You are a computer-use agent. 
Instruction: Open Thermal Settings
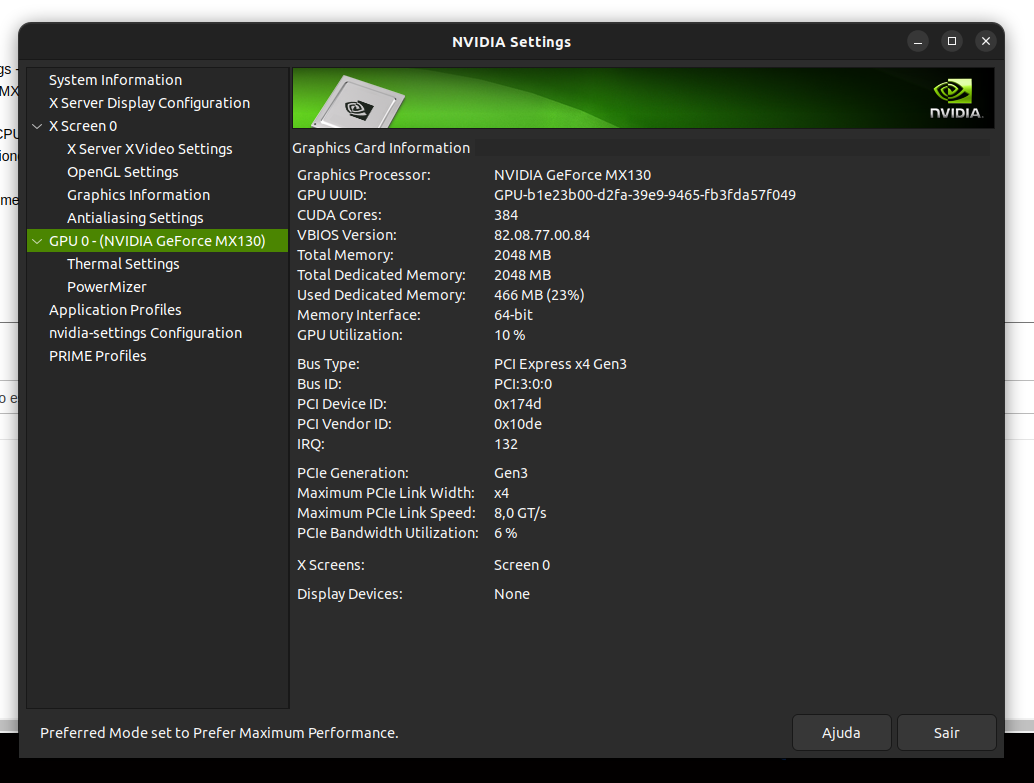click(123, 264)
